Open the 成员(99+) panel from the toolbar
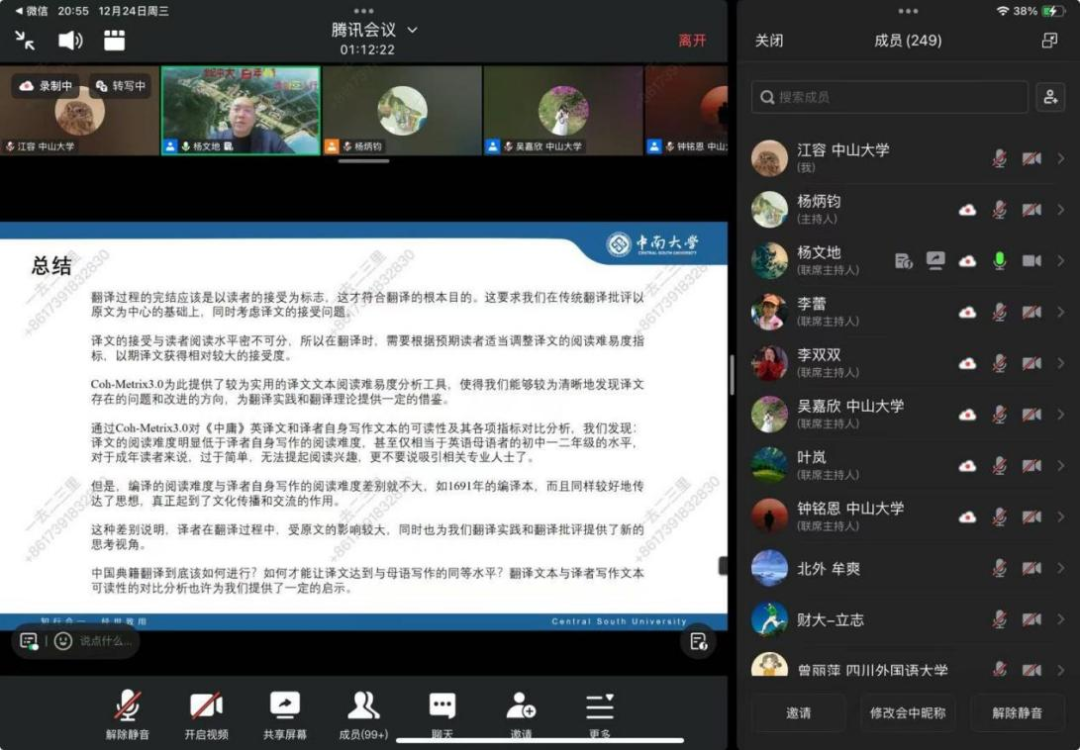 pyautogui.click(x=363, y=710)
